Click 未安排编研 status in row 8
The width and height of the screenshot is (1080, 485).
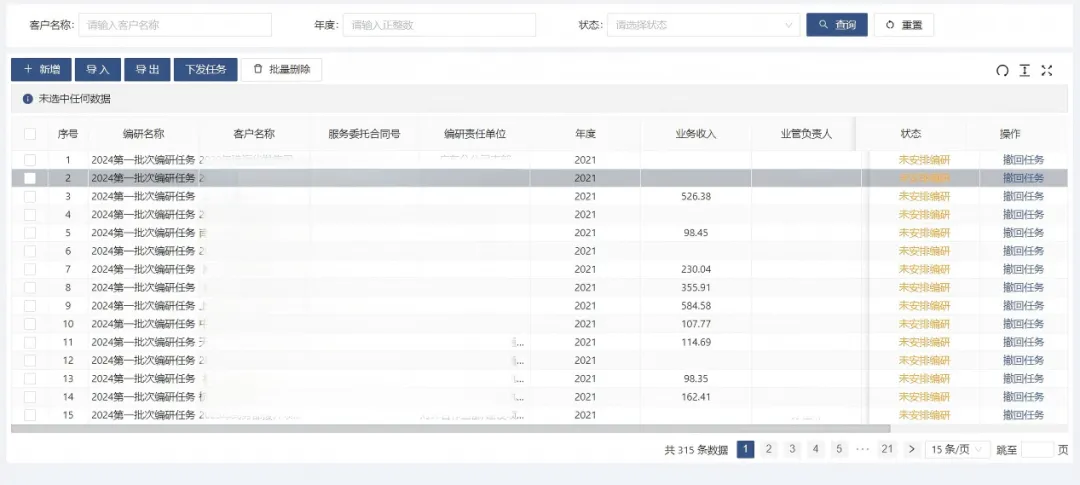click(924, 287)
